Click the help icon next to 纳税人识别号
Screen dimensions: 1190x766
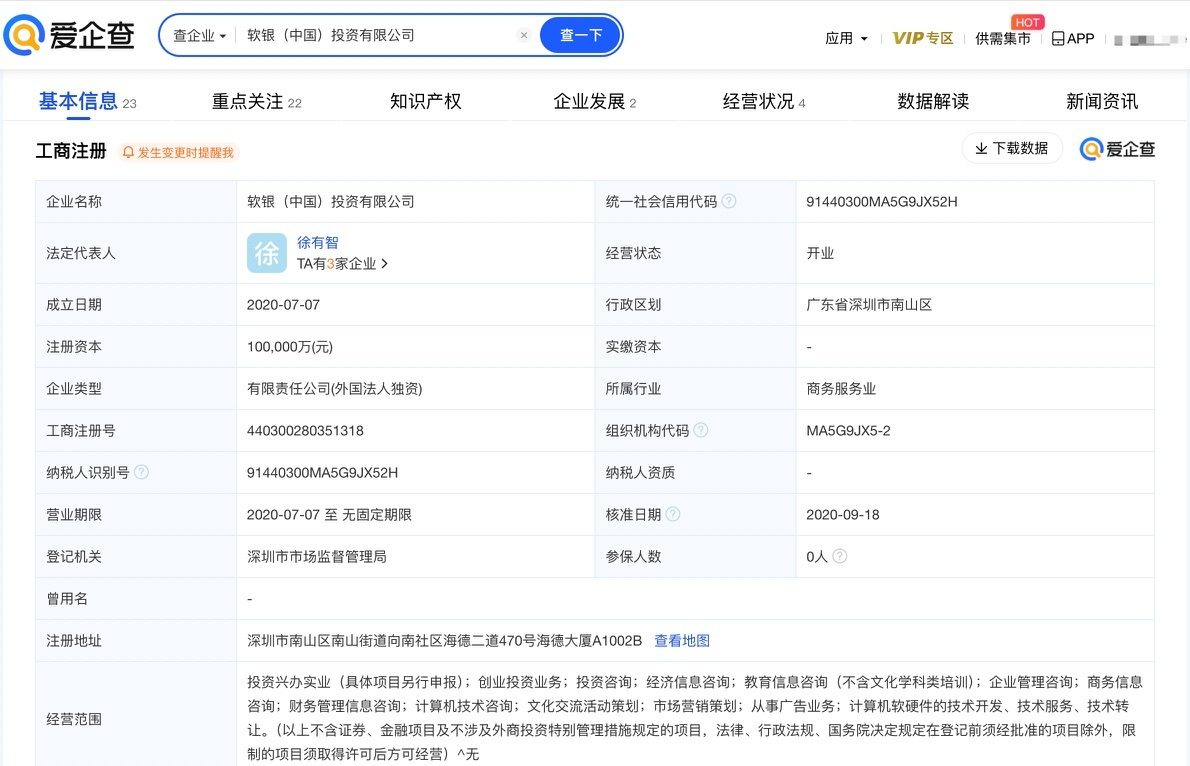click(x=142, y=472)
